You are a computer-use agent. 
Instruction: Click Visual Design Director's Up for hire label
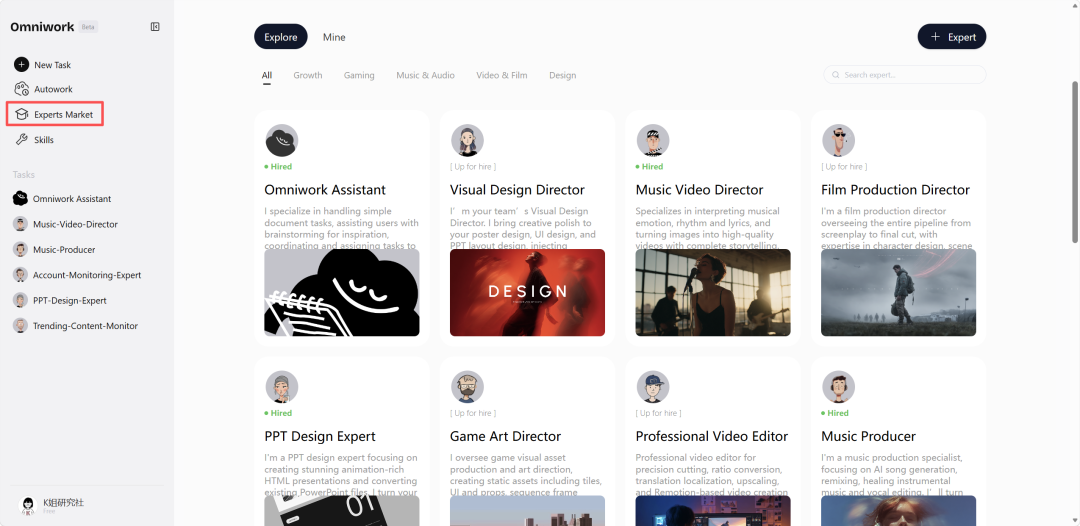point(473,167)
